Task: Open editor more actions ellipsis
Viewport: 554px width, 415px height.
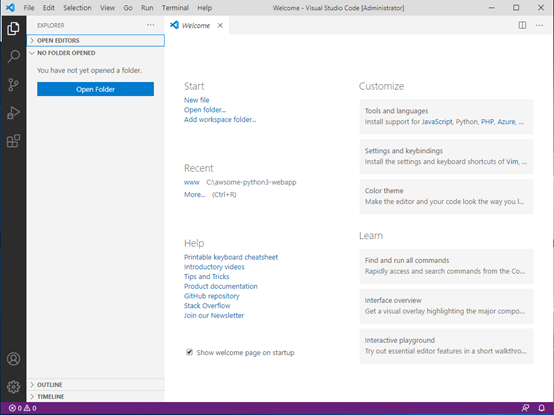Action: (x=539, y=25)
